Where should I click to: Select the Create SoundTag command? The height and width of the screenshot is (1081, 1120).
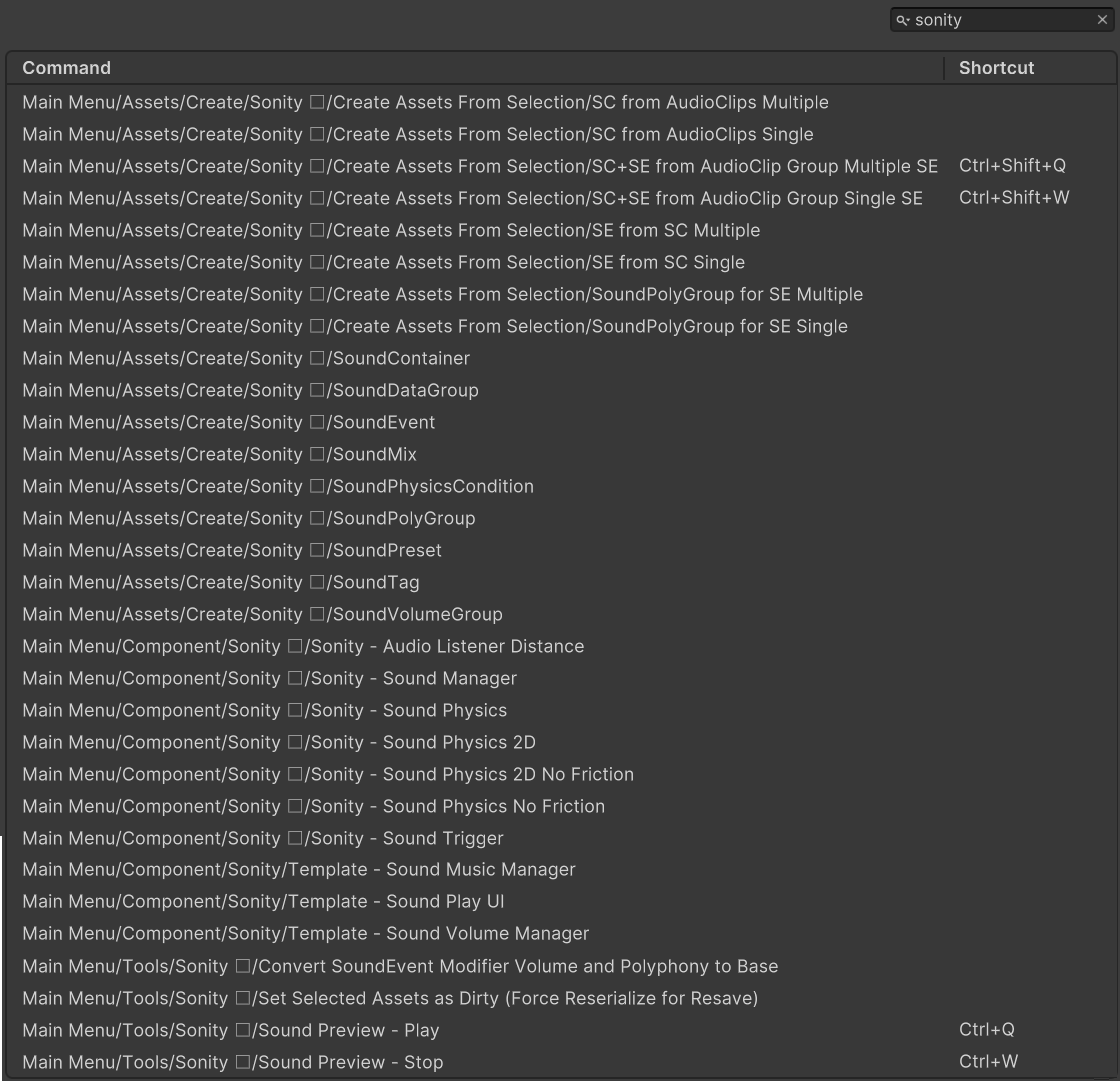(560, 582)
